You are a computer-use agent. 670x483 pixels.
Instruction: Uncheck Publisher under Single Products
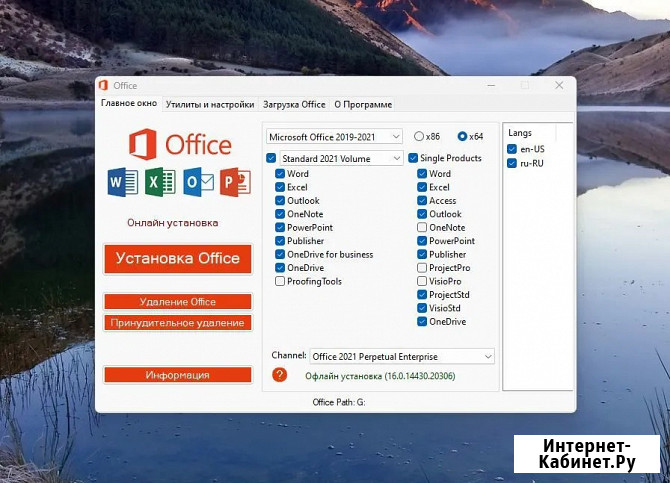pos(422,254)
